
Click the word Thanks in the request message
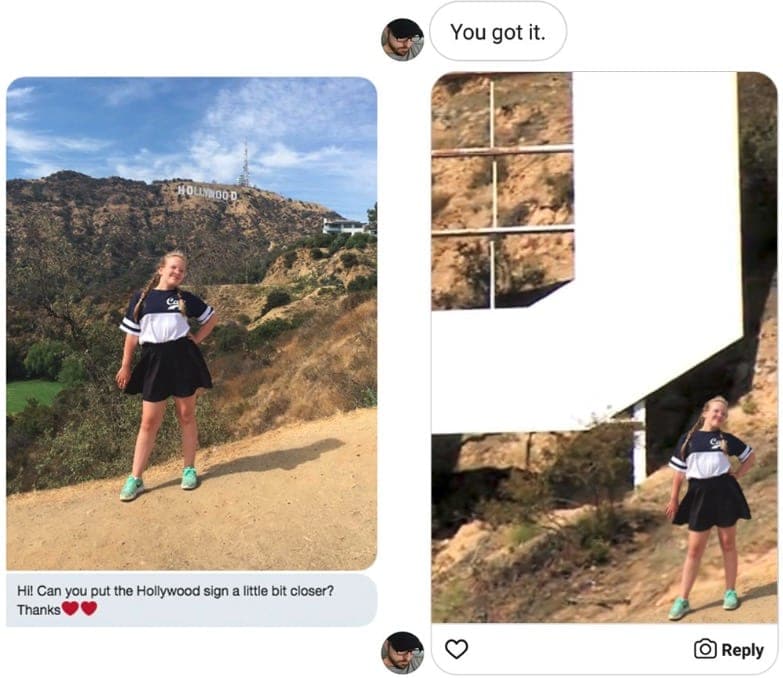(x=39, y=610)
